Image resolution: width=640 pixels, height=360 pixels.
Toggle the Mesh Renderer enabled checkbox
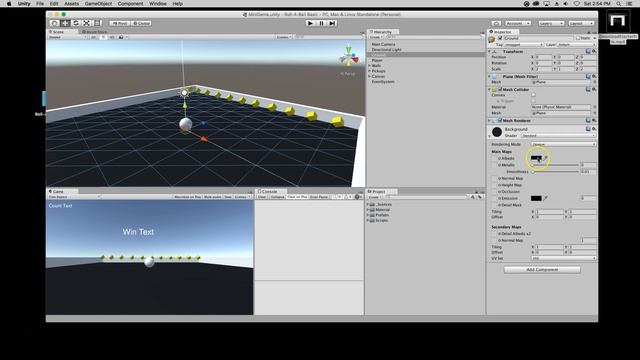(x=500, y=121)
